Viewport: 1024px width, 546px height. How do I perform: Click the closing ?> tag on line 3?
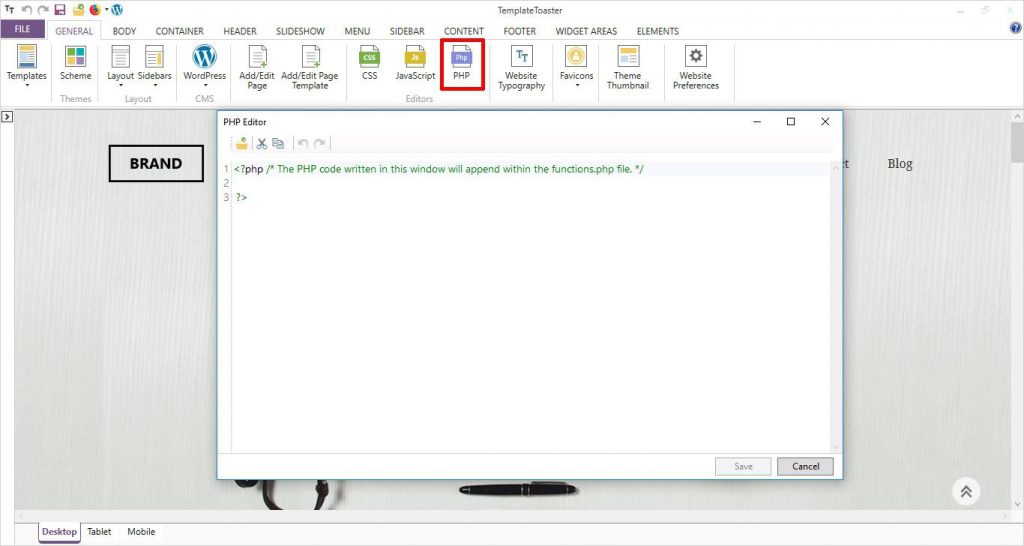pyautogui.click(x=242, y=197)
